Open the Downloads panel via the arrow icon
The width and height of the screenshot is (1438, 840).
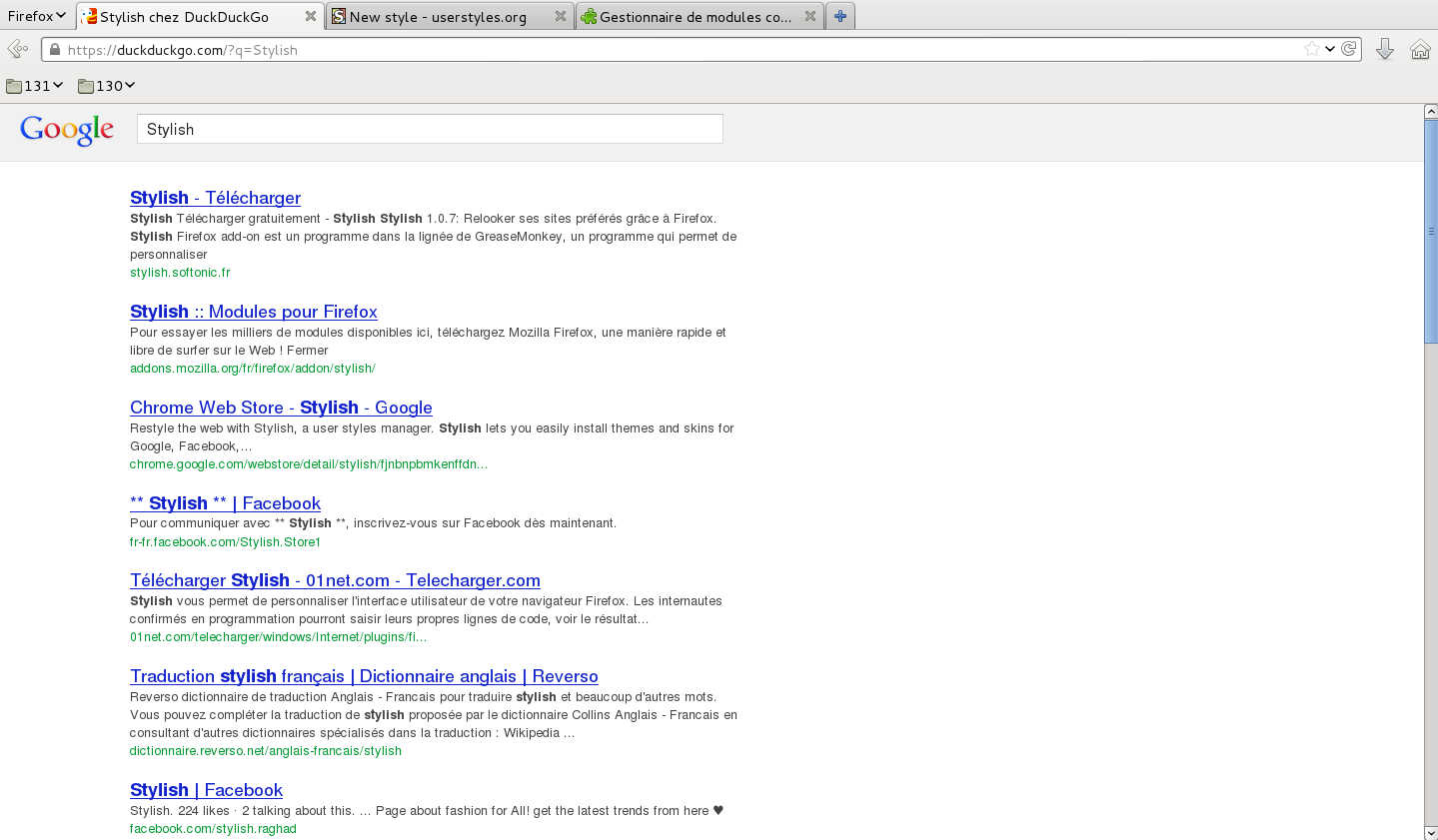[1385, 48]
